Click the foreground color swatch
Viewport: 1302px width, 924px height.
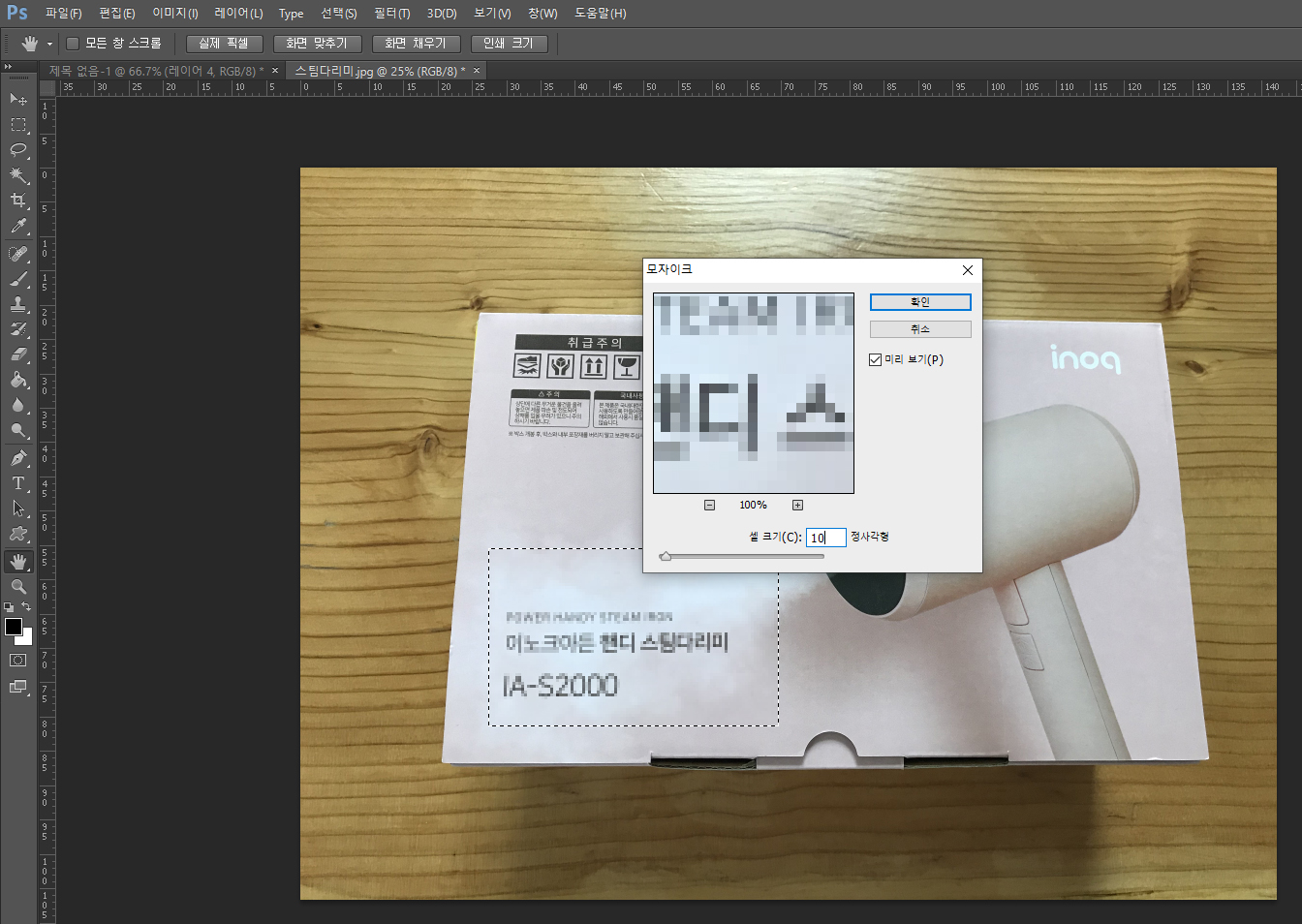tap(14, 627)
